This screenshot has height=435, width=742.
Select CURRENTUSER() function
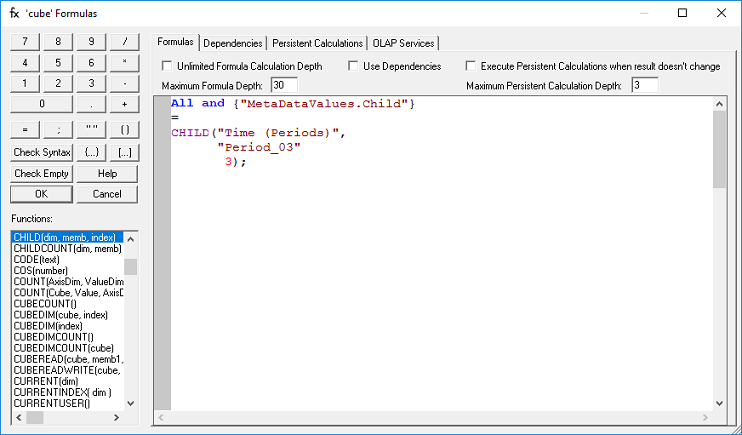pyautogui.click(x=67, y=404)
